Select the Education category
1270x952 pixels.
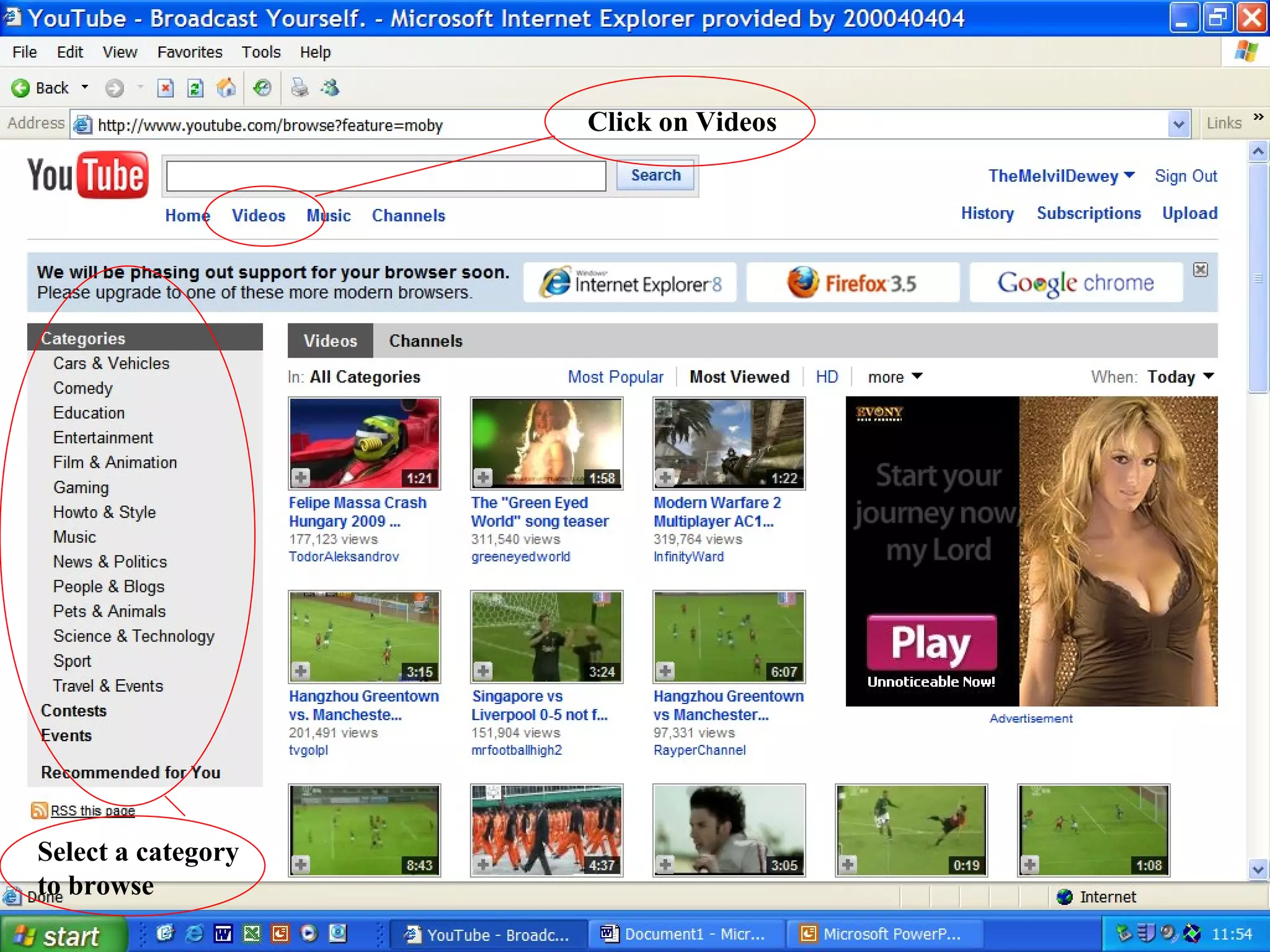[x=89, y=413]
